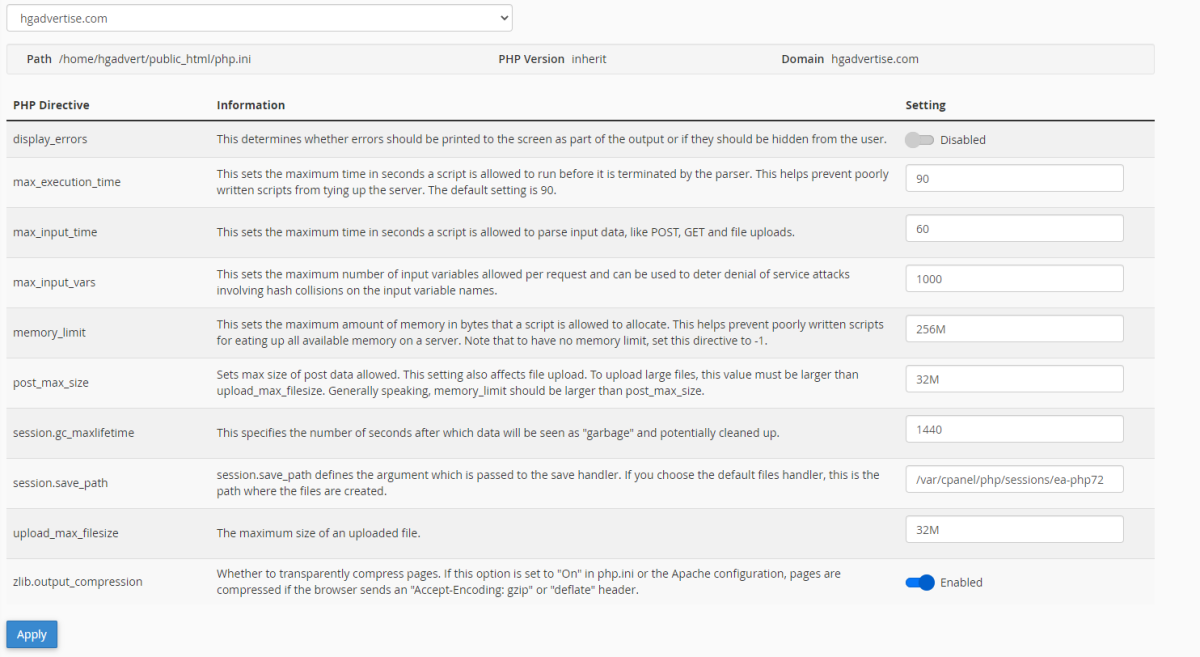Select the max_input_time input box

(x=1013, y=227)
